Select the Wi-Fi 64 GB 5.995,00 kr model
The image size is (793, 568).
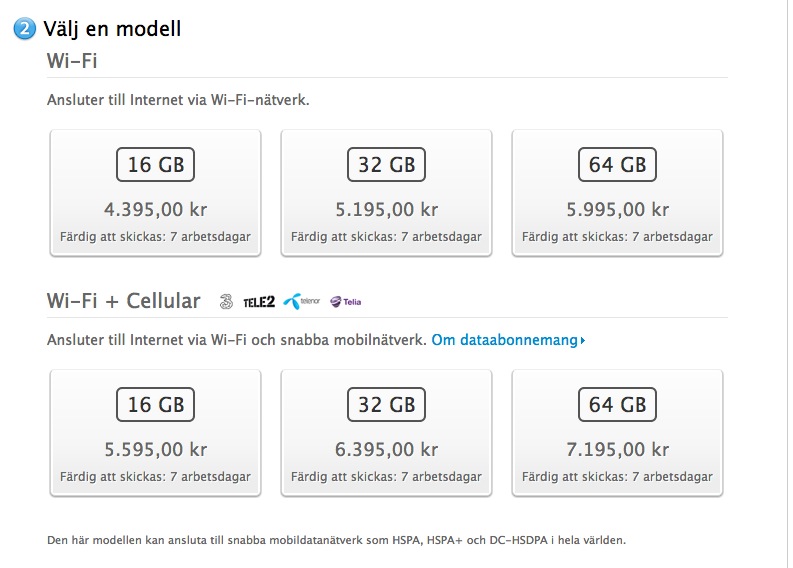point(617,193)
